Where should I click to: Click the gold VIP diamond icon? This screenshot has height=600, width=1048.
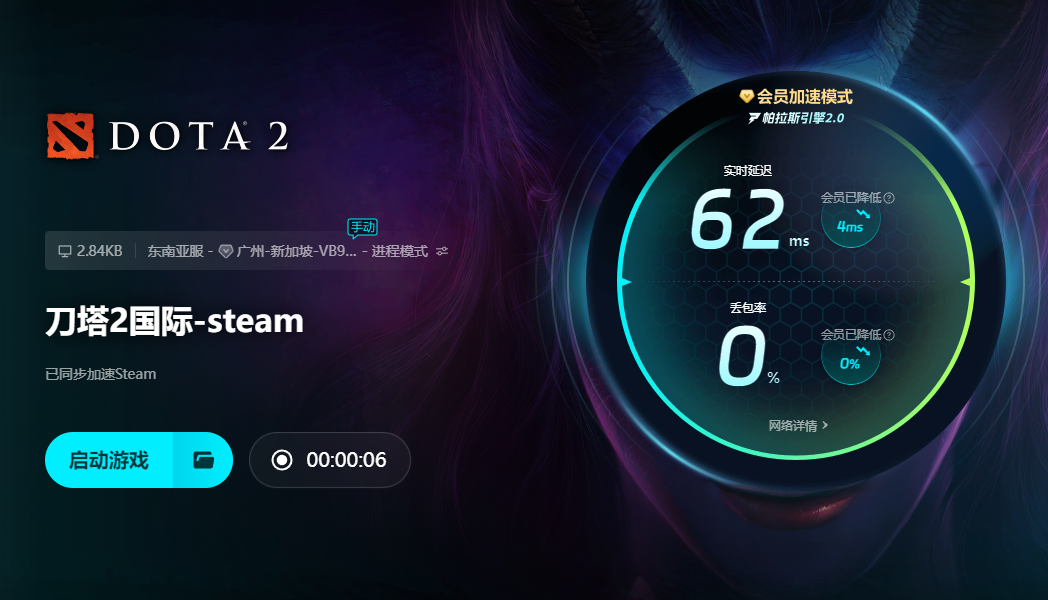pyautogui.click(x=747, y=97)
